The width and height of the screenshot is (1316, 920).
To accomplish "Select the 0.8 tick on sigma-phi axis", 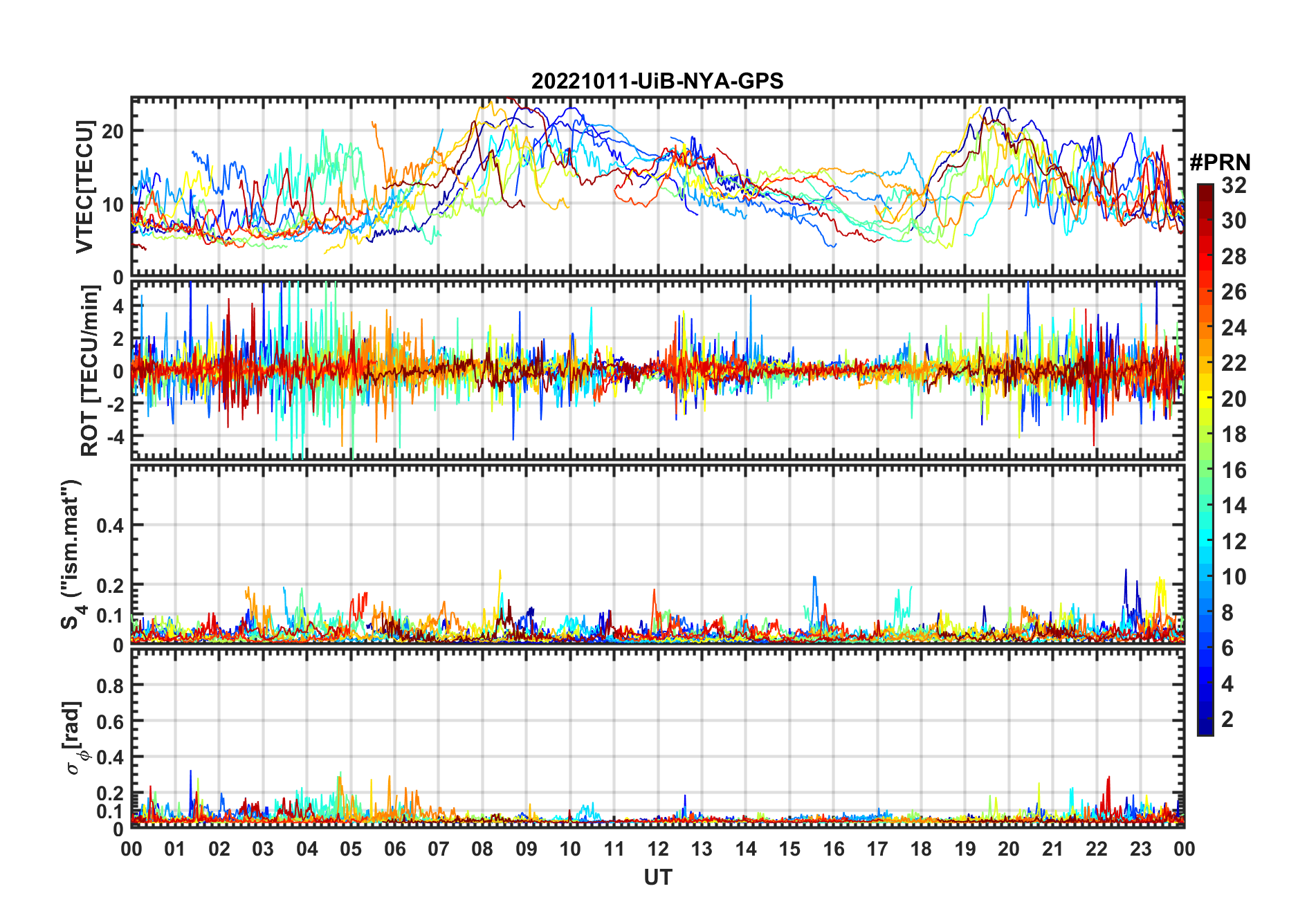I will (x=111, y=686).
